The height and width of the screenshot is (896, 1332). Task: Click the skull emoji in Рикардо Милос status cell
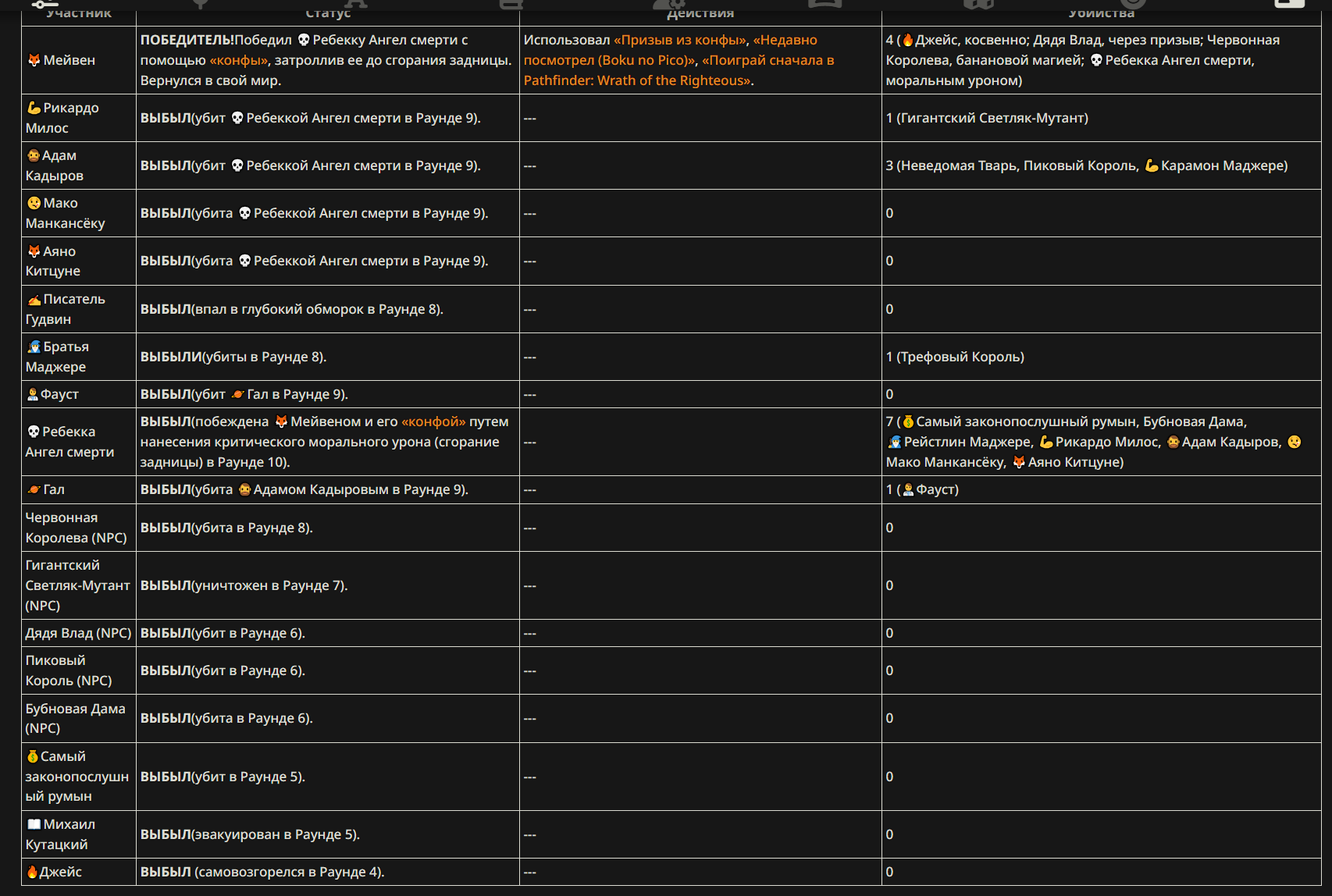coord(237,118)
